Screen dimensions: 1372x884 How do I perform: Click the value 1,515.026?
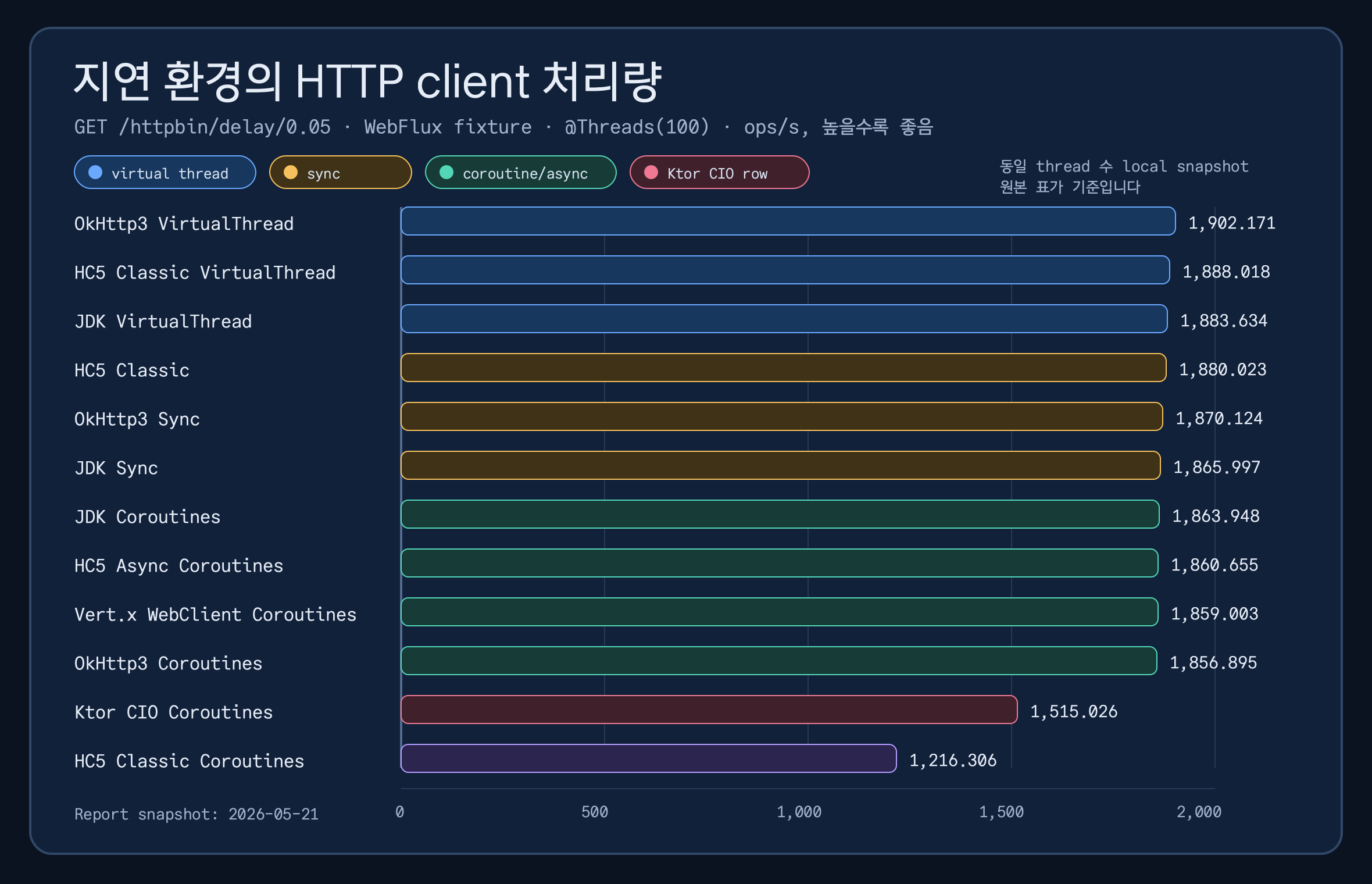click(1074, 712)
